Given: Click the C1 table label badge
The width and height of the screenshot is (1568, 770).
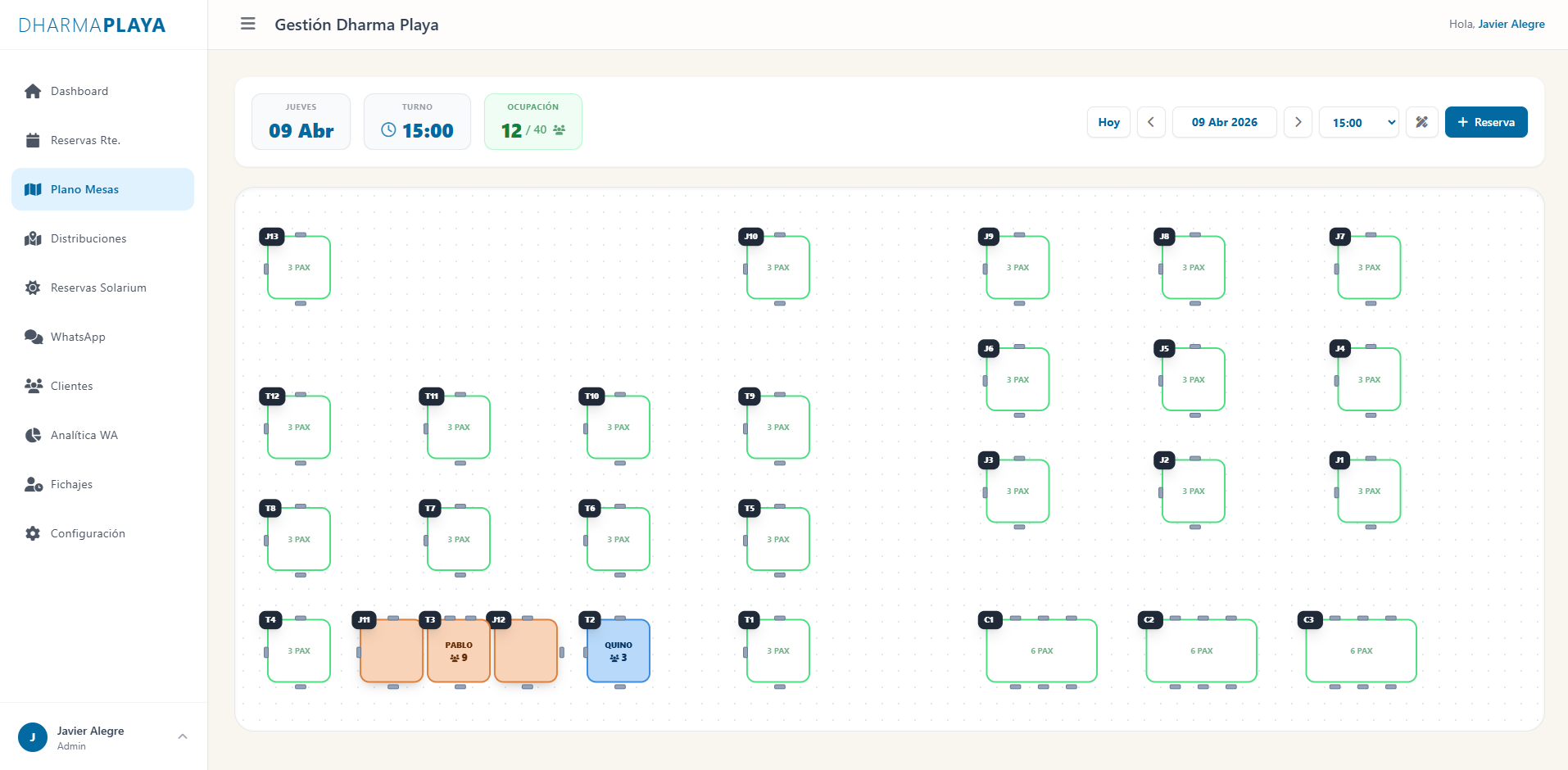Looking at the screenshot, I should click(x=989, y=619).
